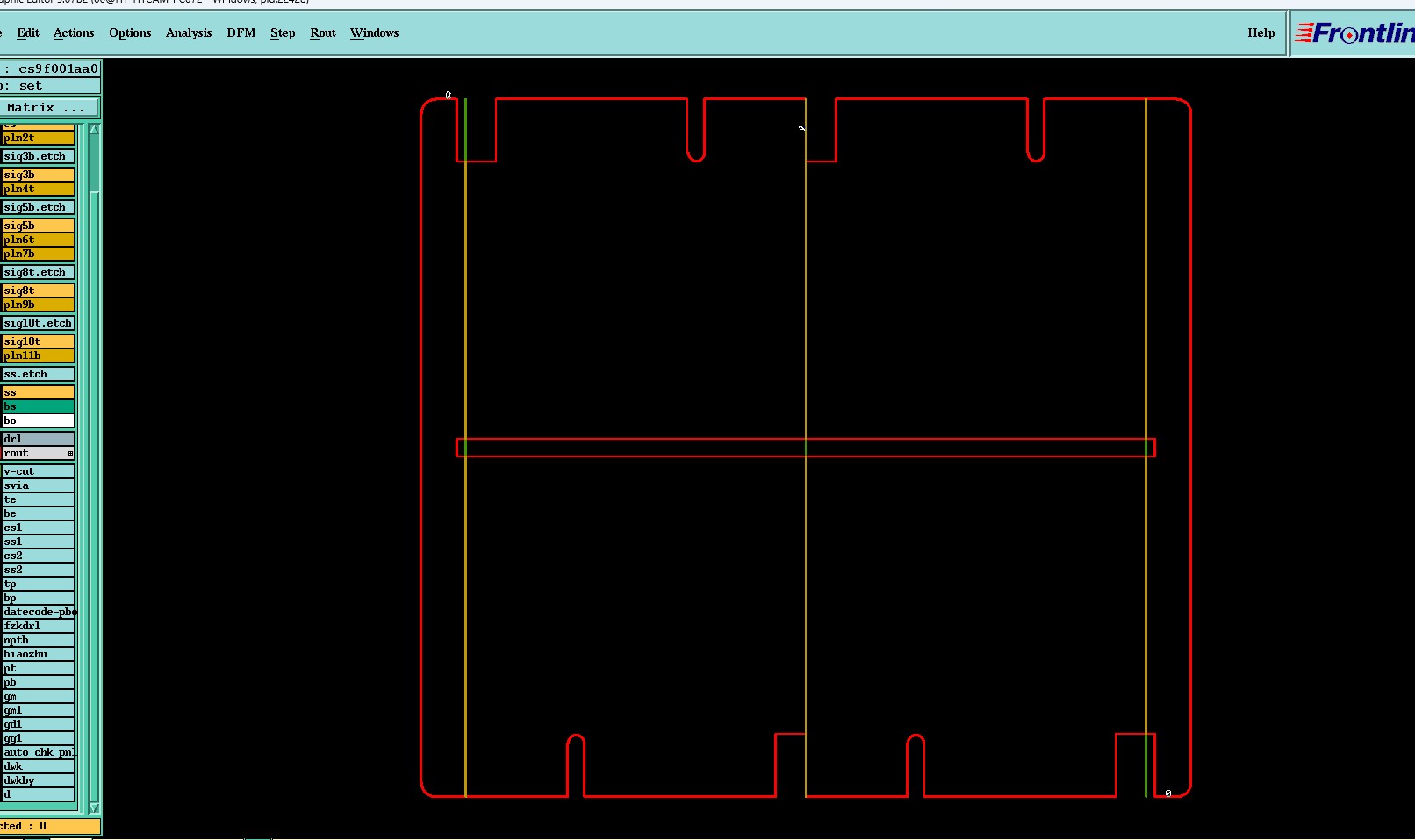Screen dimensions: 1415x840
Task: Select the ss2 layer
Action: (38, 570)
